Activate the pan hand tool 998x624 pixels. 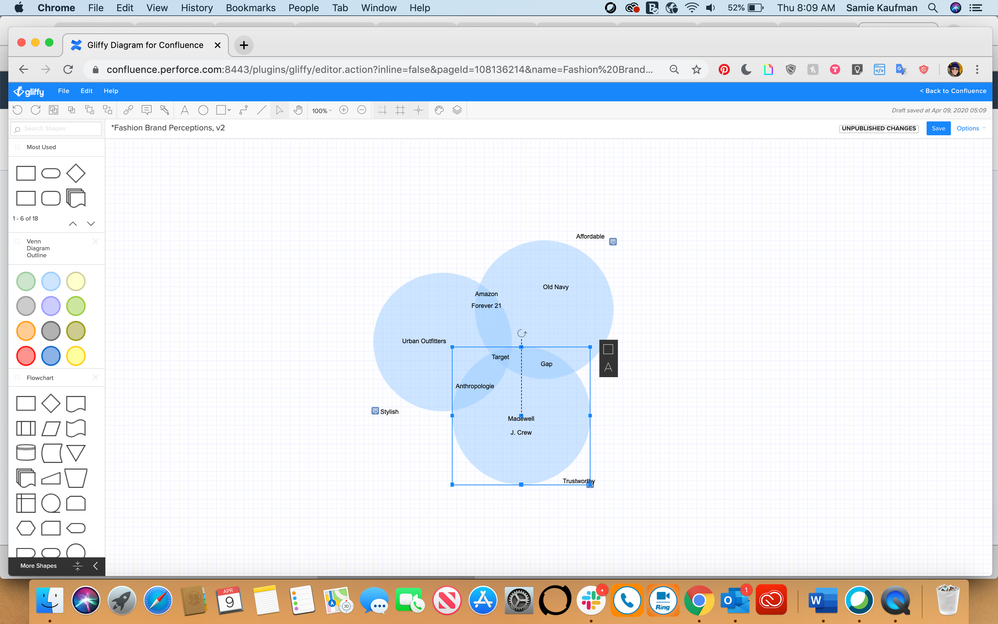(x=298, y=110)
